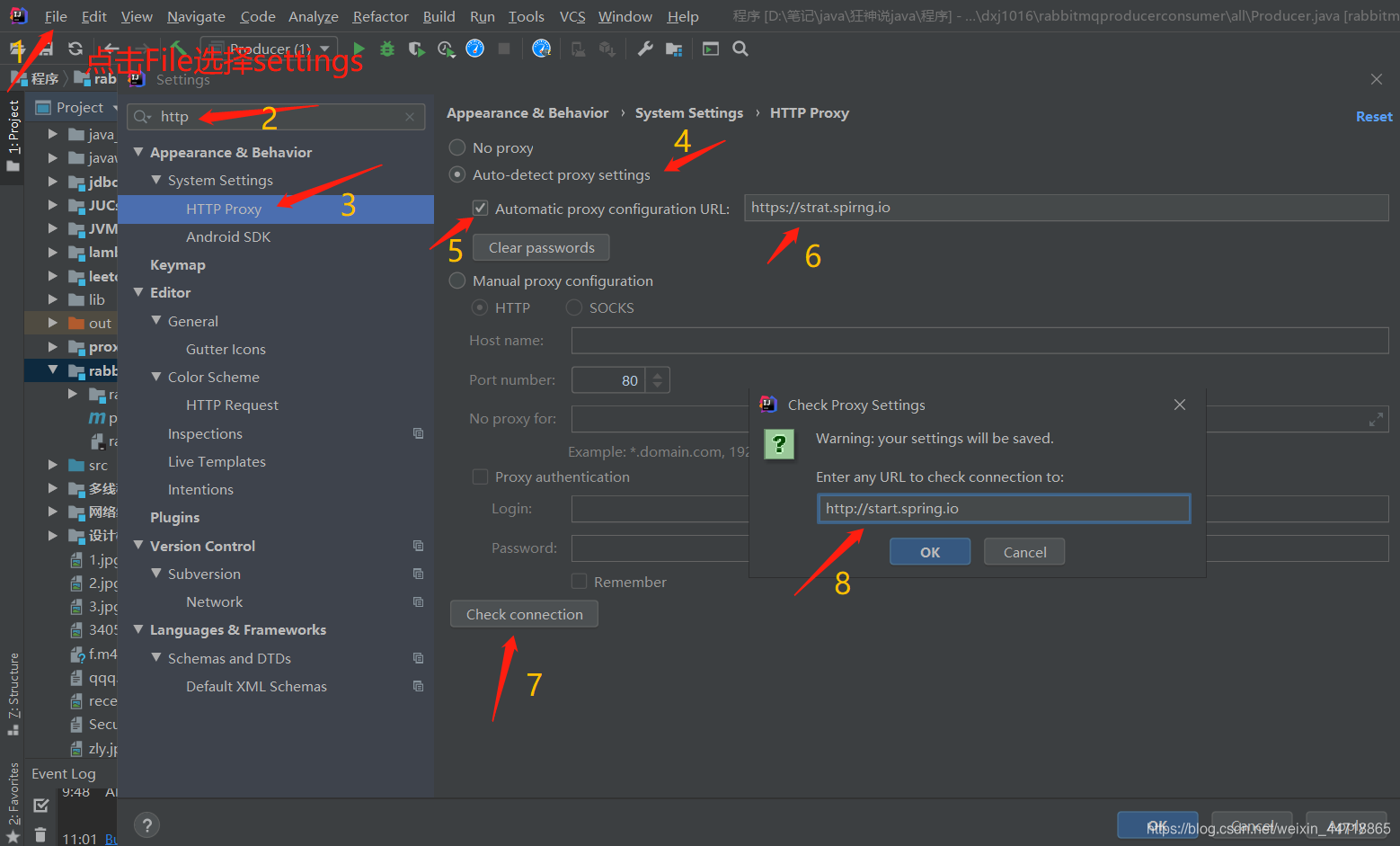Start debugging with the green bug icon
Viewport: 1400px width, 846px height.
387,49
